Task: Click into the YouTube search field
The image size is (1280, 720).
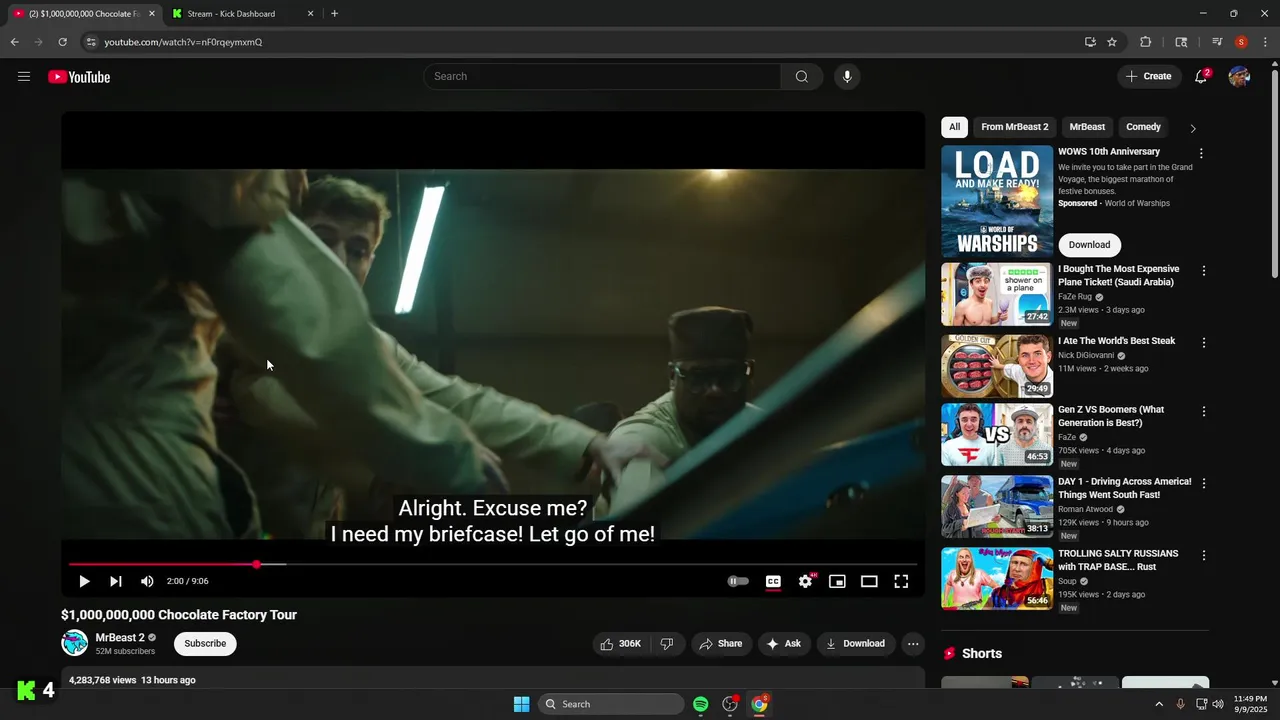Action: point(602,77)
